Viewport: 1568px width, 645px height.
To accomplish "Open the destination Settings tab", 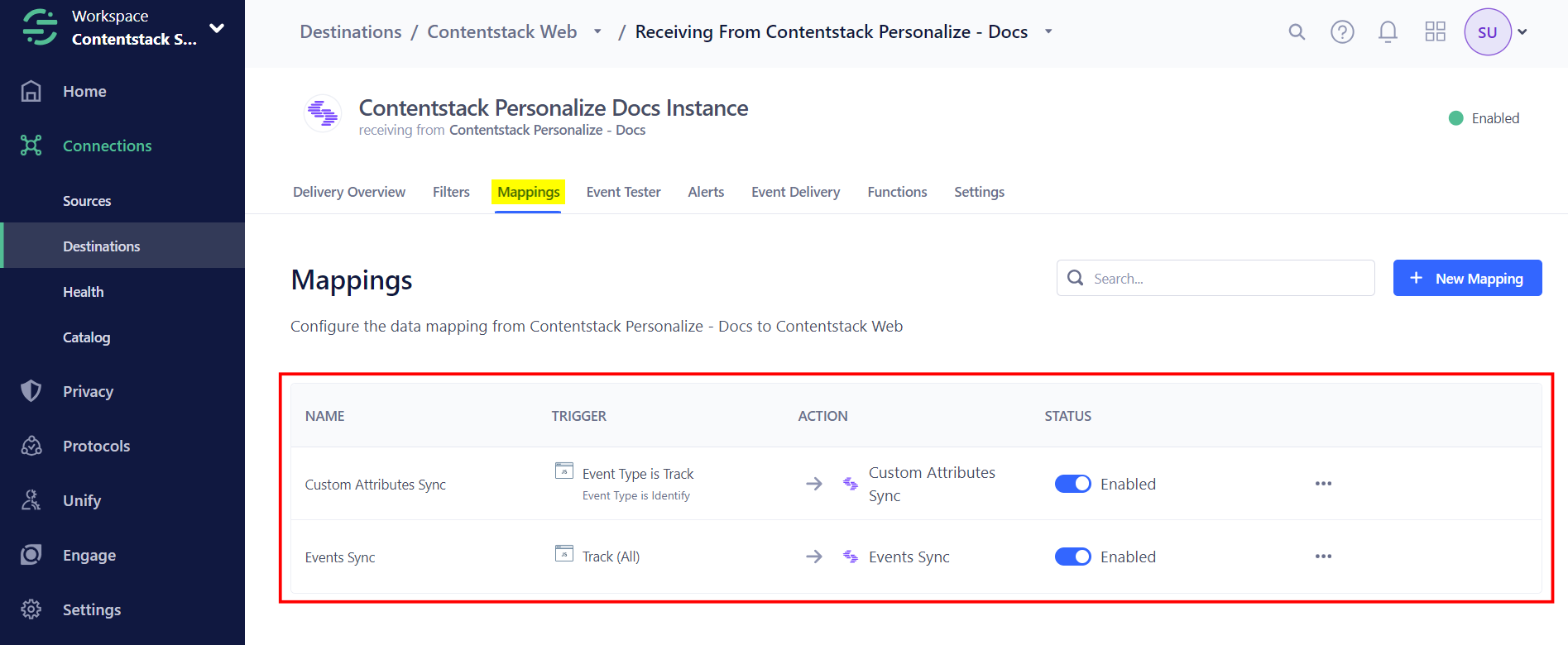I will click(x=979, y=192).
